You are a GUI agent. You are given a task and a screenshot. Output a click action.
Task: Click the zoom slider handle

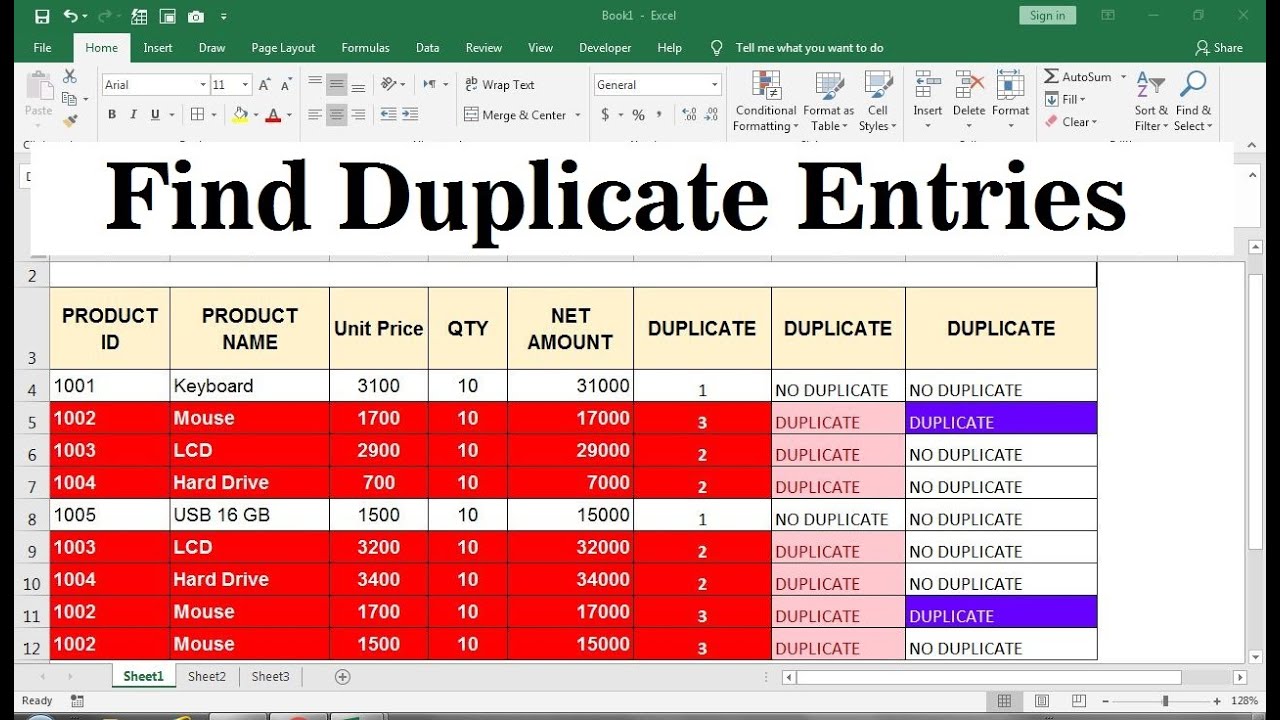(x=1165, y=701)
